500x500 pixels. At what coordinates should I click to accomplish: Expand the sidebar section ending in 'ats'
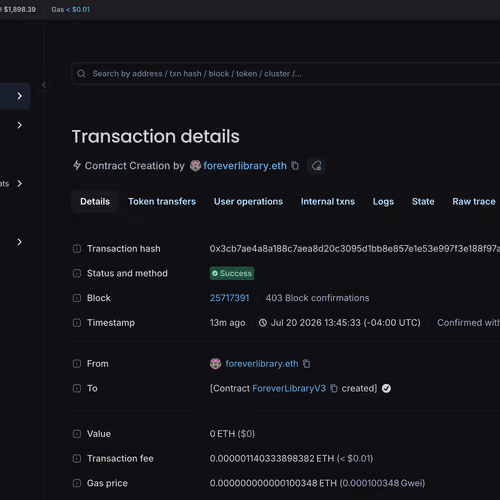(x=20, y=184)
